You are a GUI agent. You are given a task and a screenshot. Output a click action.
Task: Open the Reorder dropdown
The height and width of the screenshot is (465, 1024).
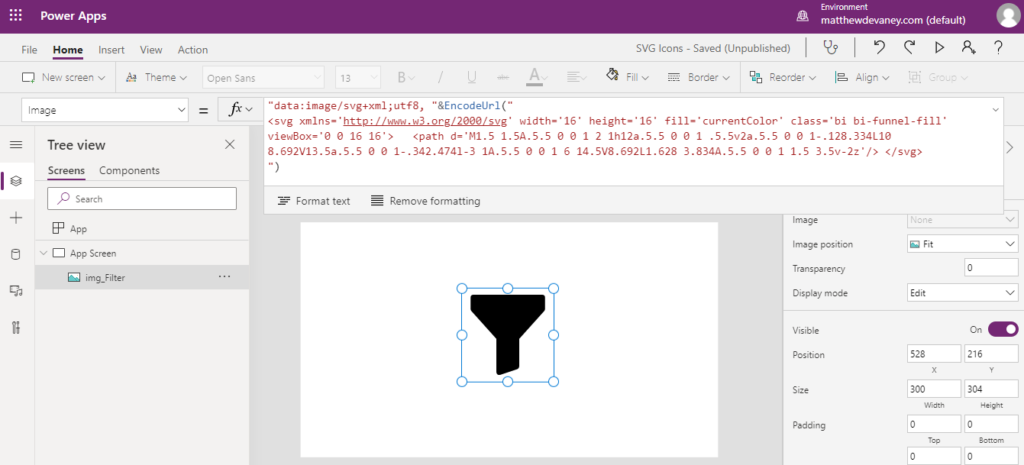point(782,78)
